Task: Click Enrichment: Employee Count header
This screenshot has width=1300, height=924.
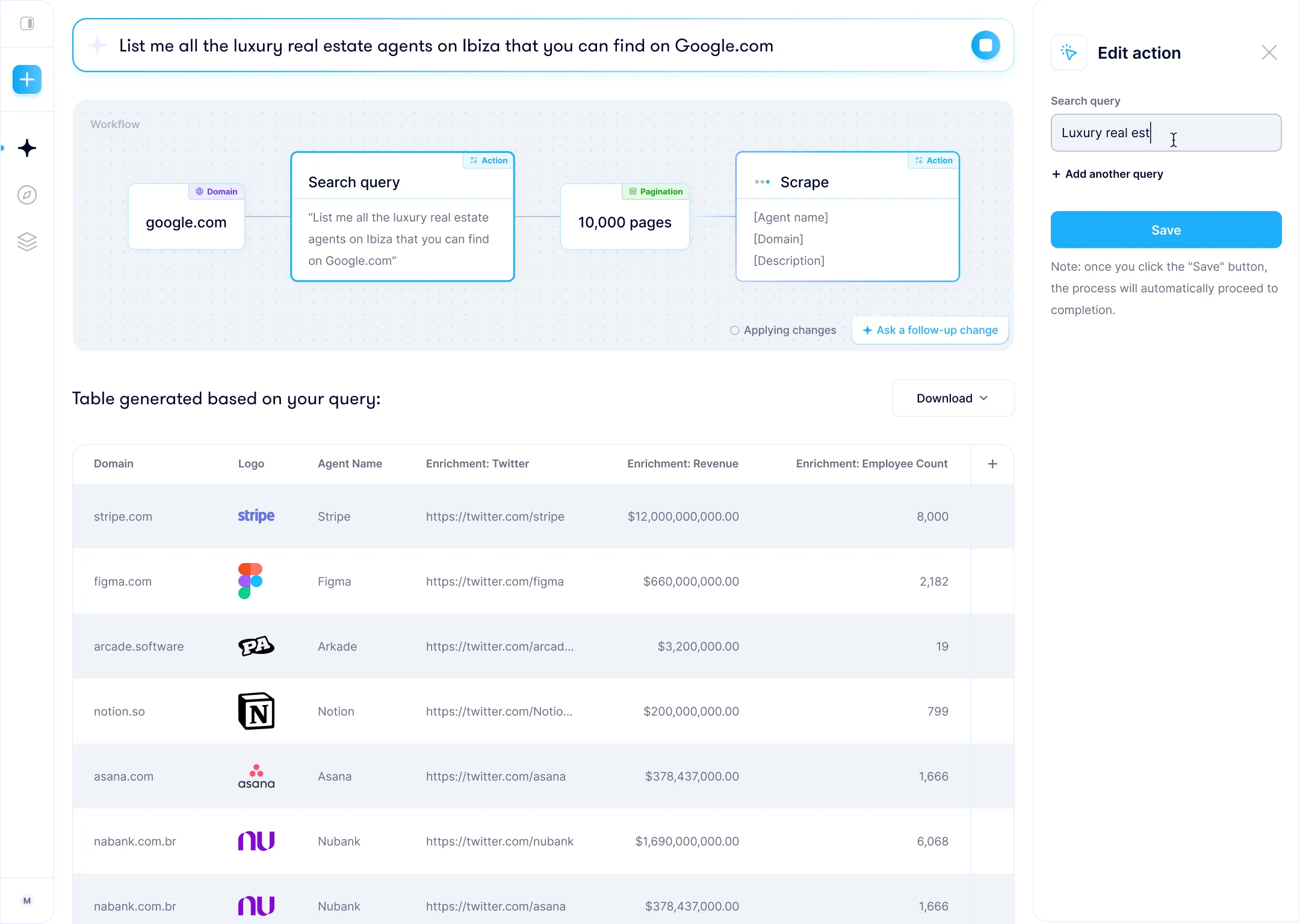Action: (x=871, y=464)
